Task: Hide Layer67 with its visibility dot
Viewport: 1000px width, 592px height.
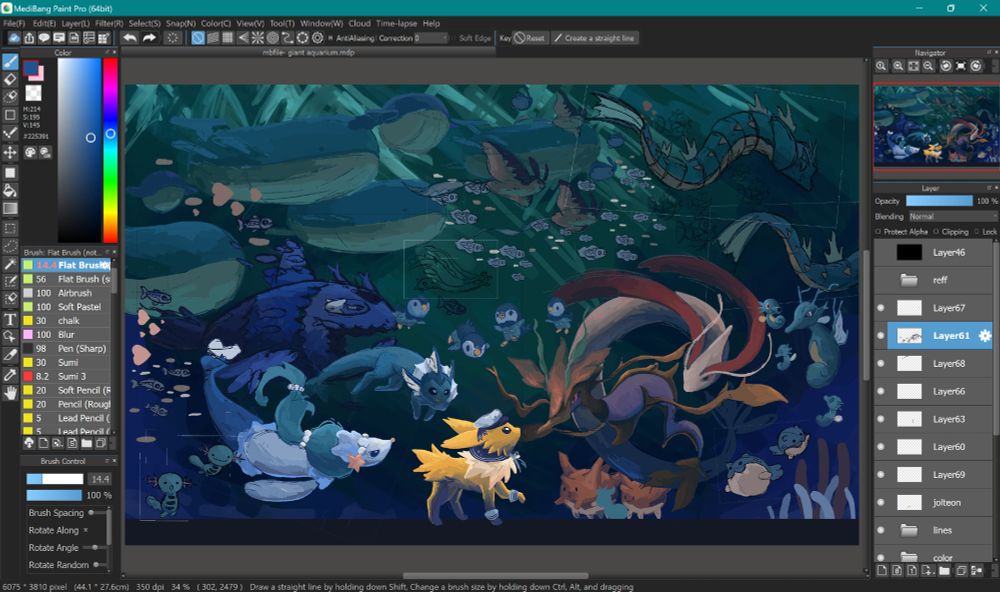Action: tap(881, 308)
